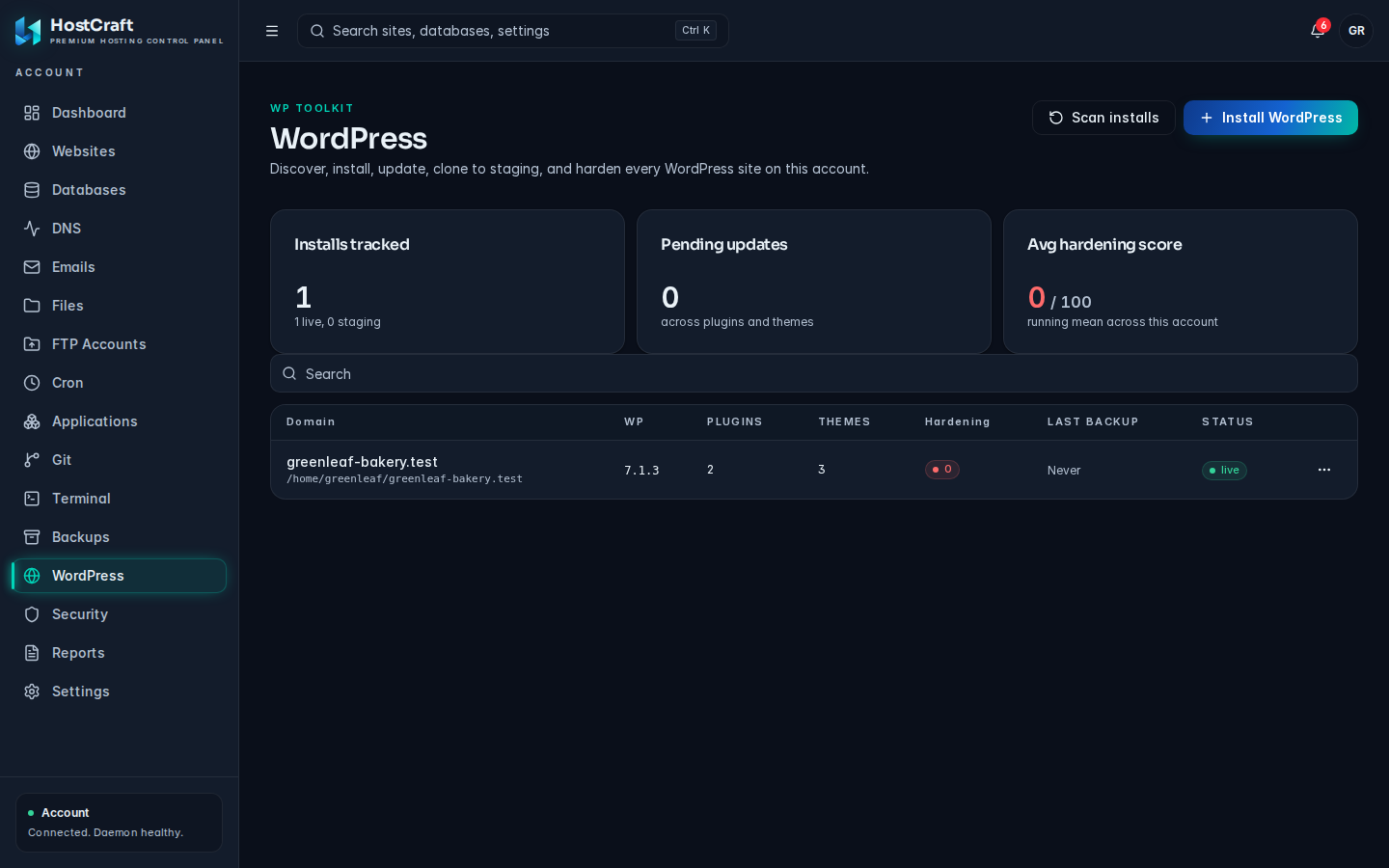This screenshot has height=868, width=1389.
Task: Click the Ctrl K shortcut hint
Action: tap(695, 31)
